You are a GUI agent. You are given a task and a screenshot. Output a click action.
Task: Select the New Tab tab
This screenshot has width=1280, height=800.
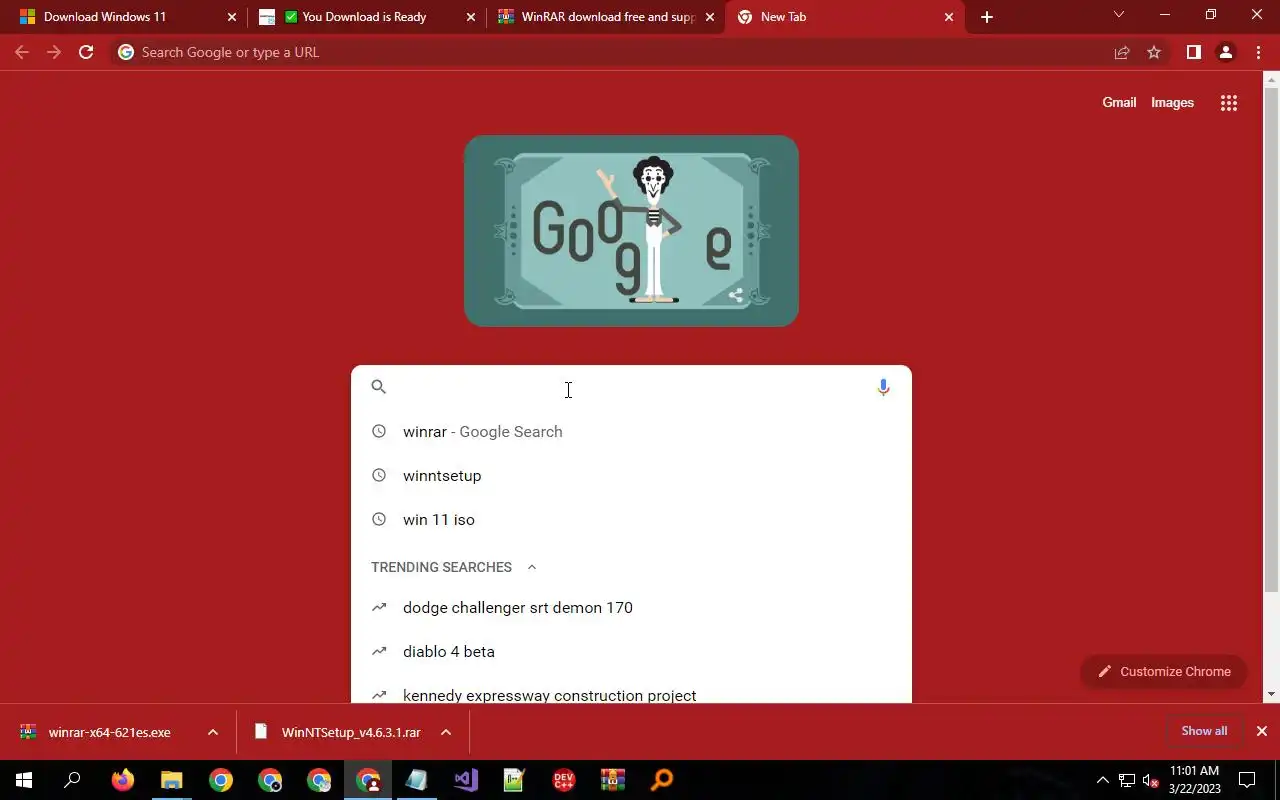coord(845,17)
